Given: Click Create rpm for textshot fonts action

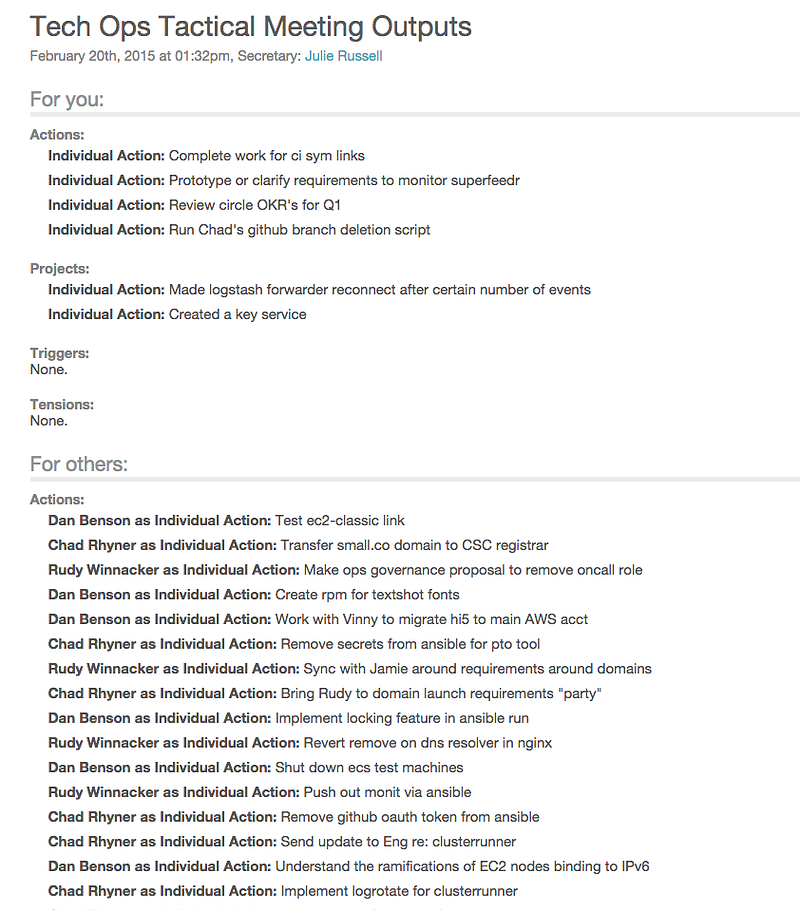Looking at the screenshot, I should (254, 595).
